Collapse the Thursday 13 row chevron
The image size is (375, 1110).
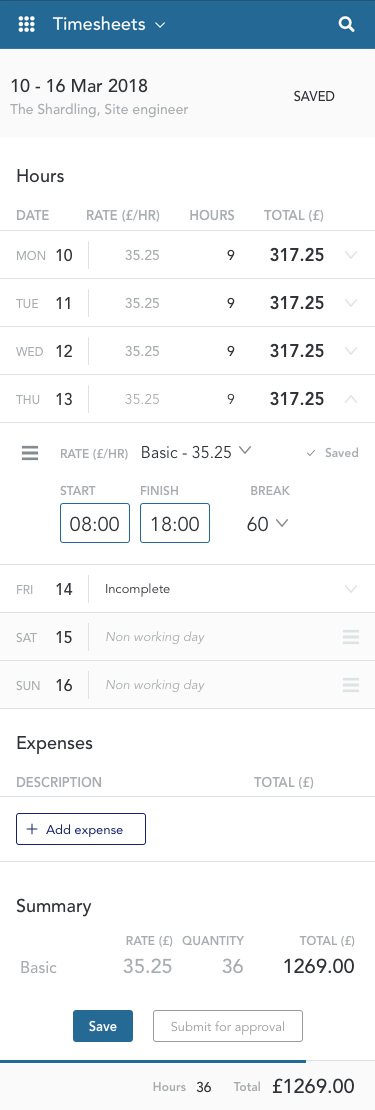click(x=350, y=399)
